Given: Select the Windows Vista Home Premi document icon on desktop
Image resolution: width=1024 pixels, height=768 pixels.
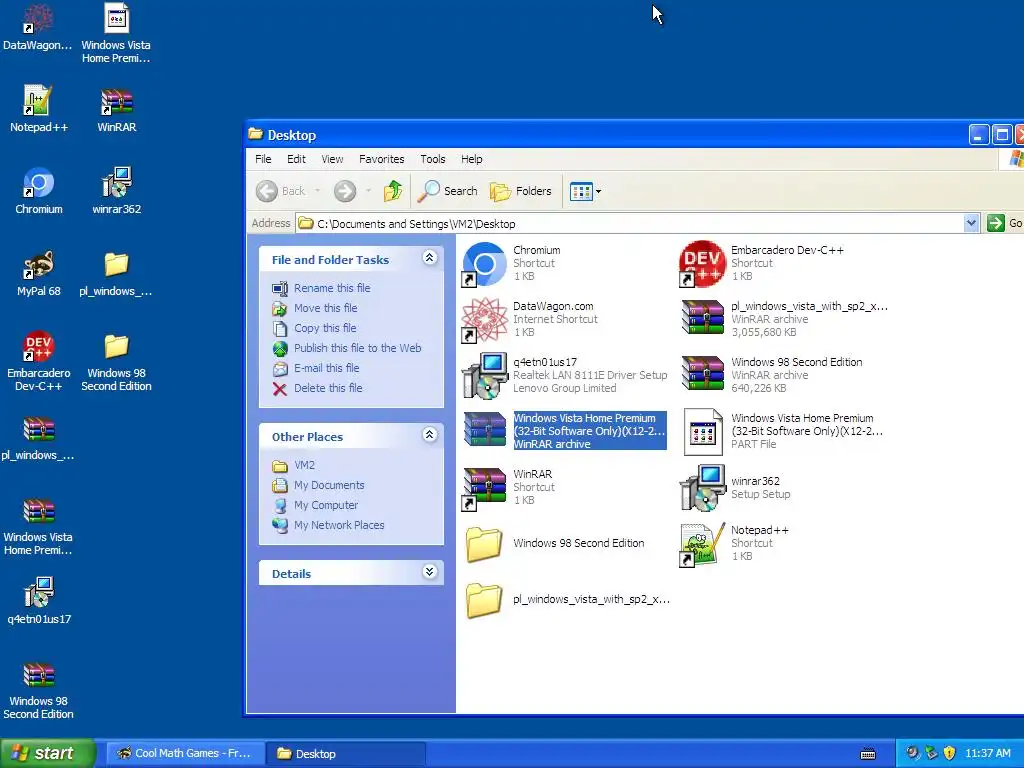Looking at the screenshot, I should coord(116,34).
